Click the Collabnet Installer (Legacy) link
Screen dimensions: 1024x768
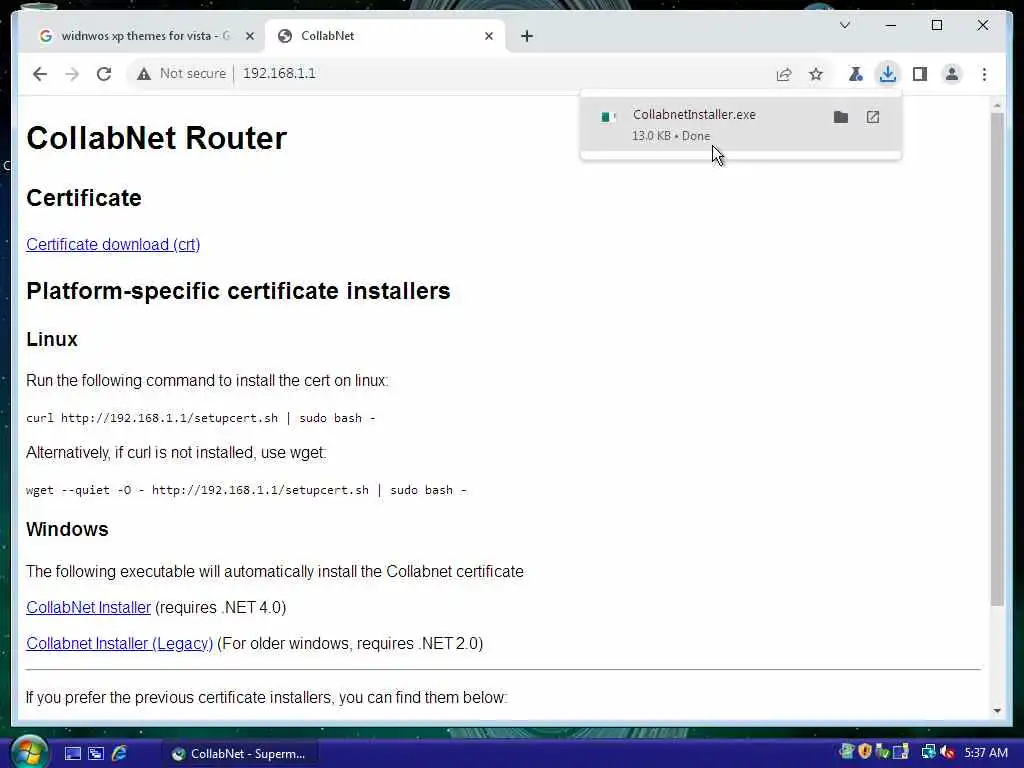pos(120,643)
